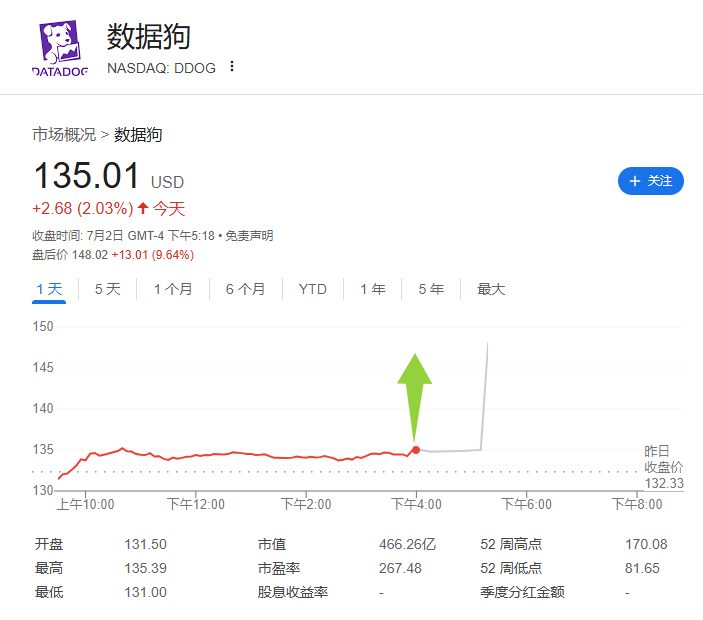Click the NASDAQ: DDOG ticker text

161,68
